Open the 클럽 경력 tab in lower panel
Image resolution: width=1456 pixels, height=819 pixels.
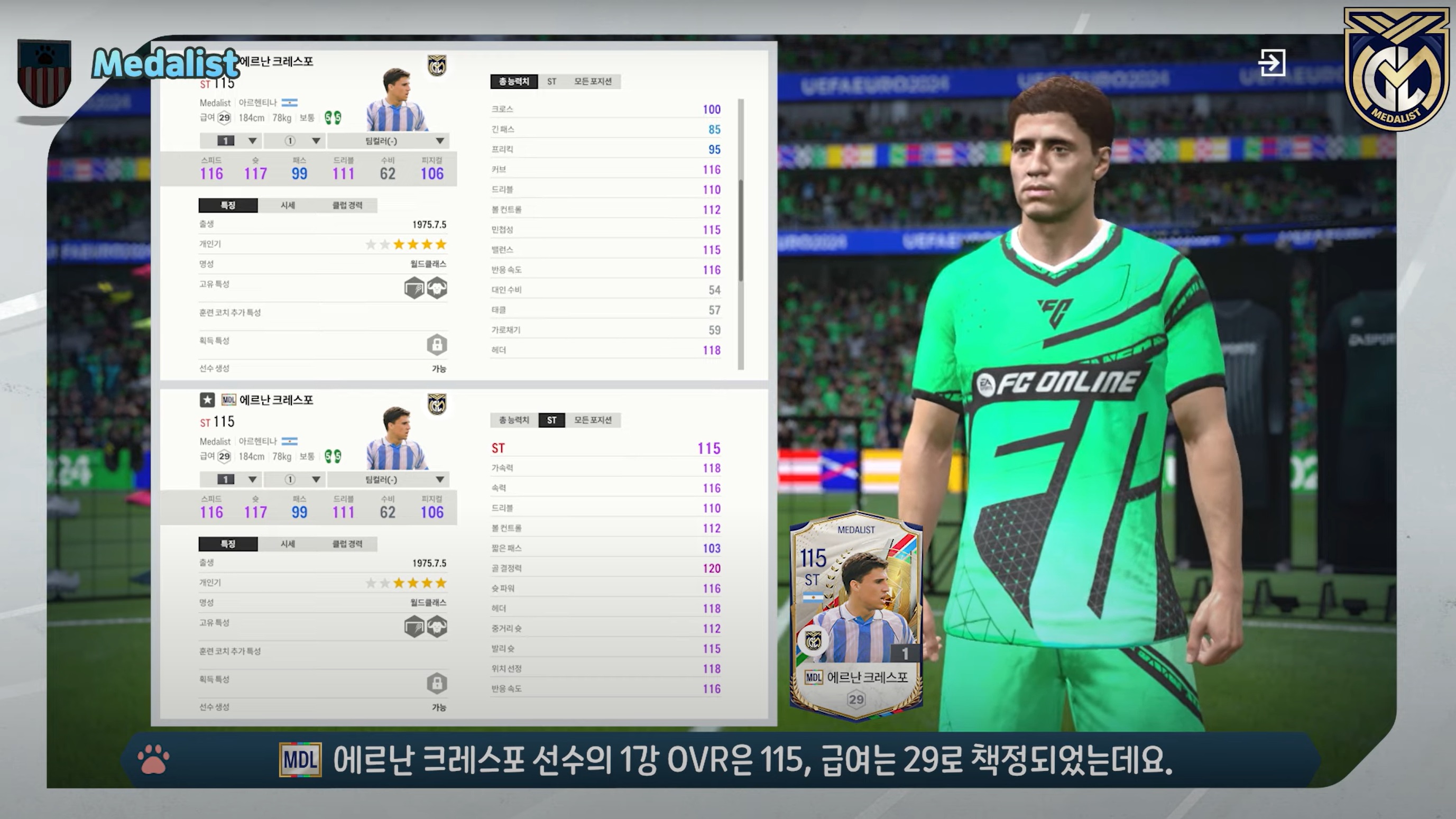pos(347,544)
